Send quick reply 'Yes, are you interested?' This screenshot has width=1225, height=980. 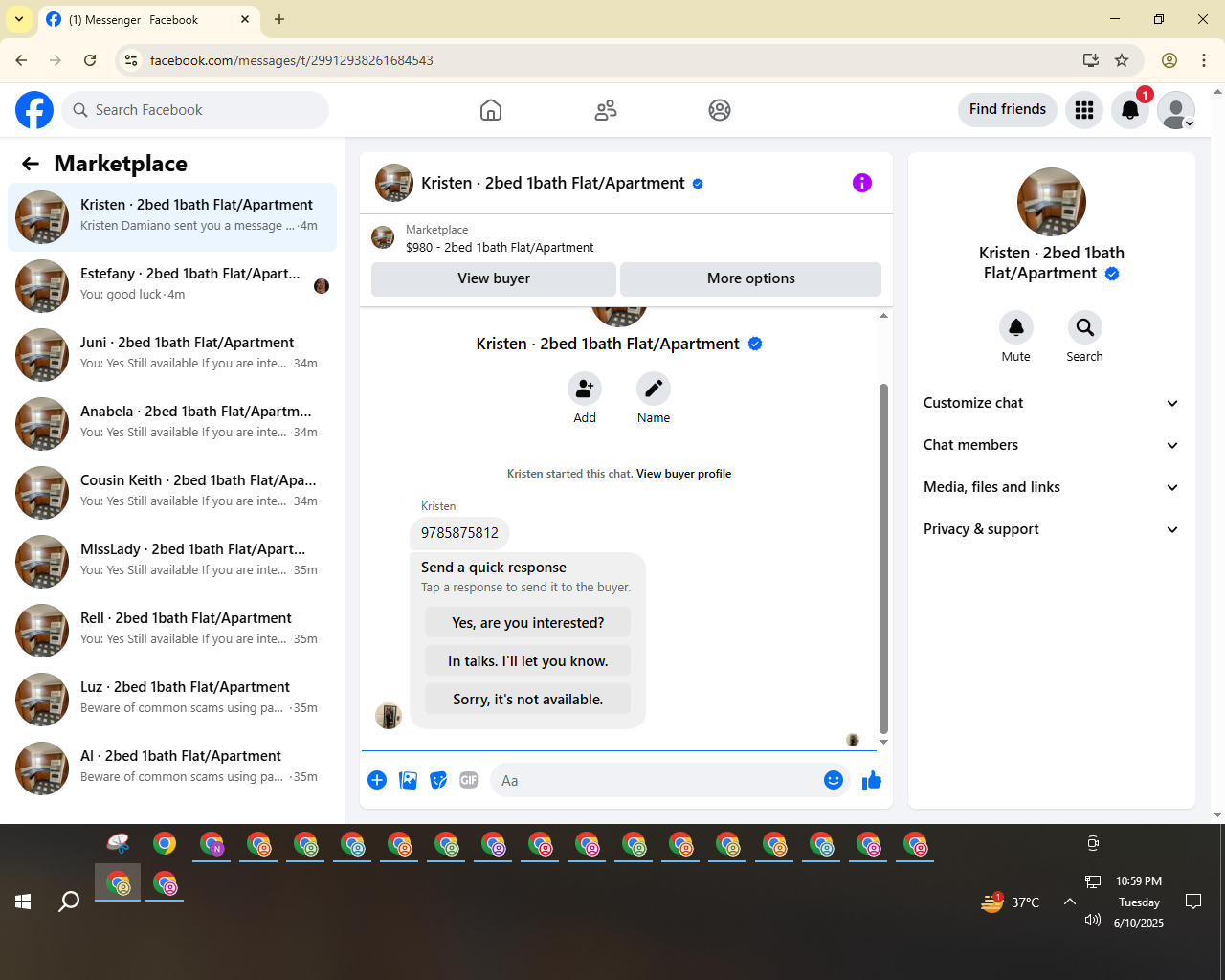(528, 623)
